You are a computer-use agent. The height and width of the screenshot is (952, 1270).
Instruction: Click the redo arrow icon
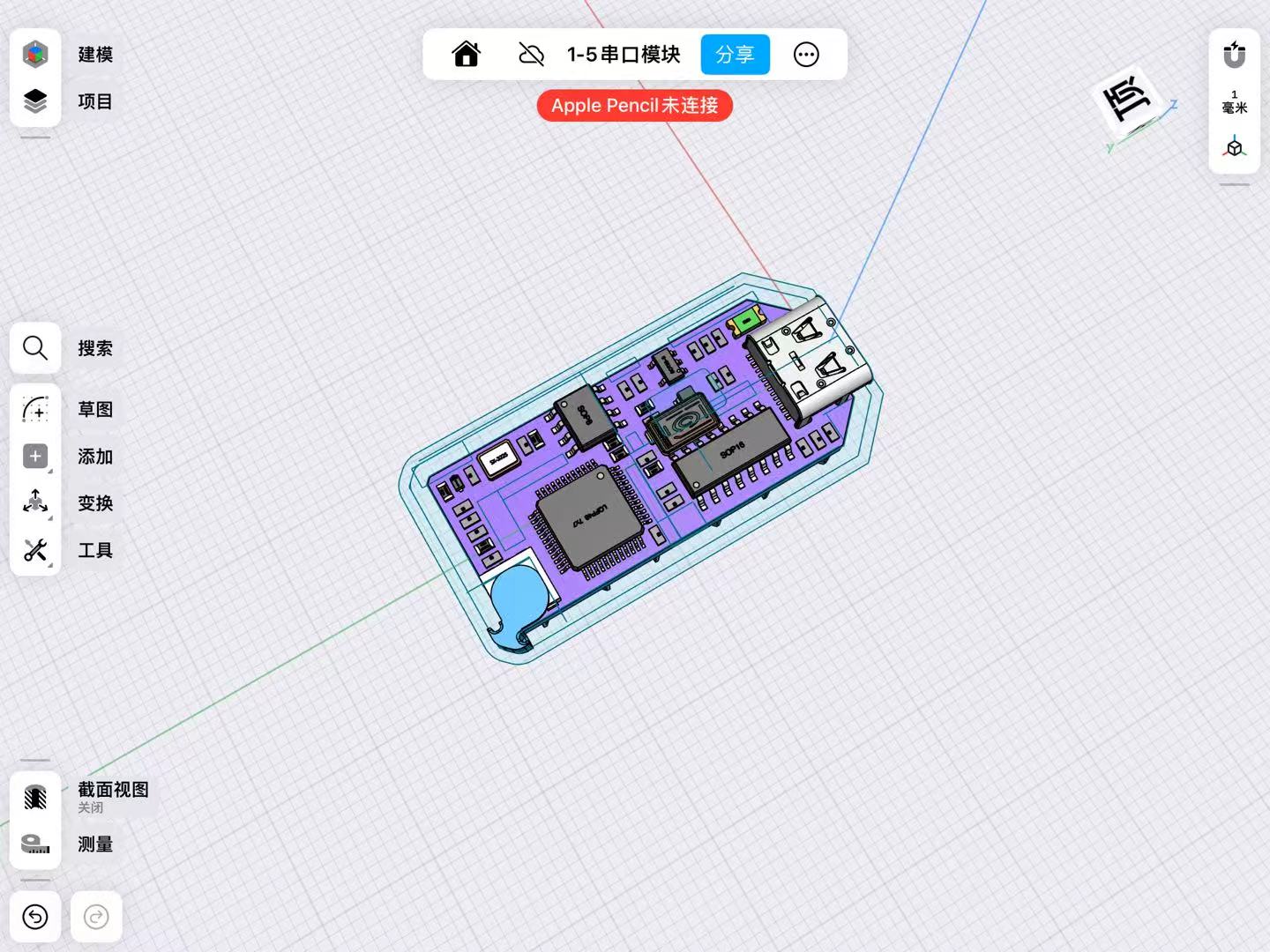(x=96, y=918)
